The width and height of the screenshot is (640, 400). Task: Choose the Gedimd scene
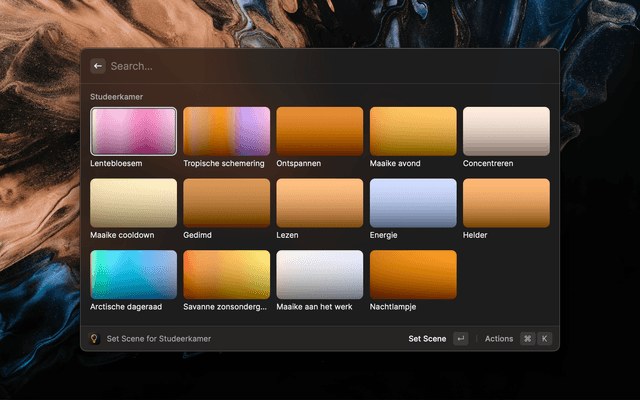click(226, 203)
